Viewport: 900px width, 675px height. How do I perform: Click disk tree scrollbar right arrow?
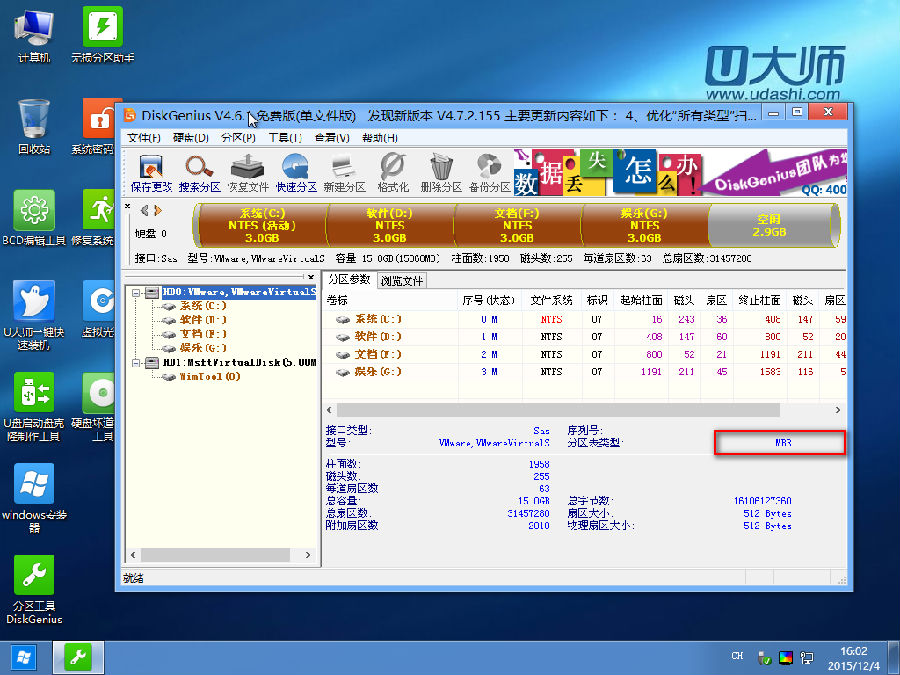[308, 555]
